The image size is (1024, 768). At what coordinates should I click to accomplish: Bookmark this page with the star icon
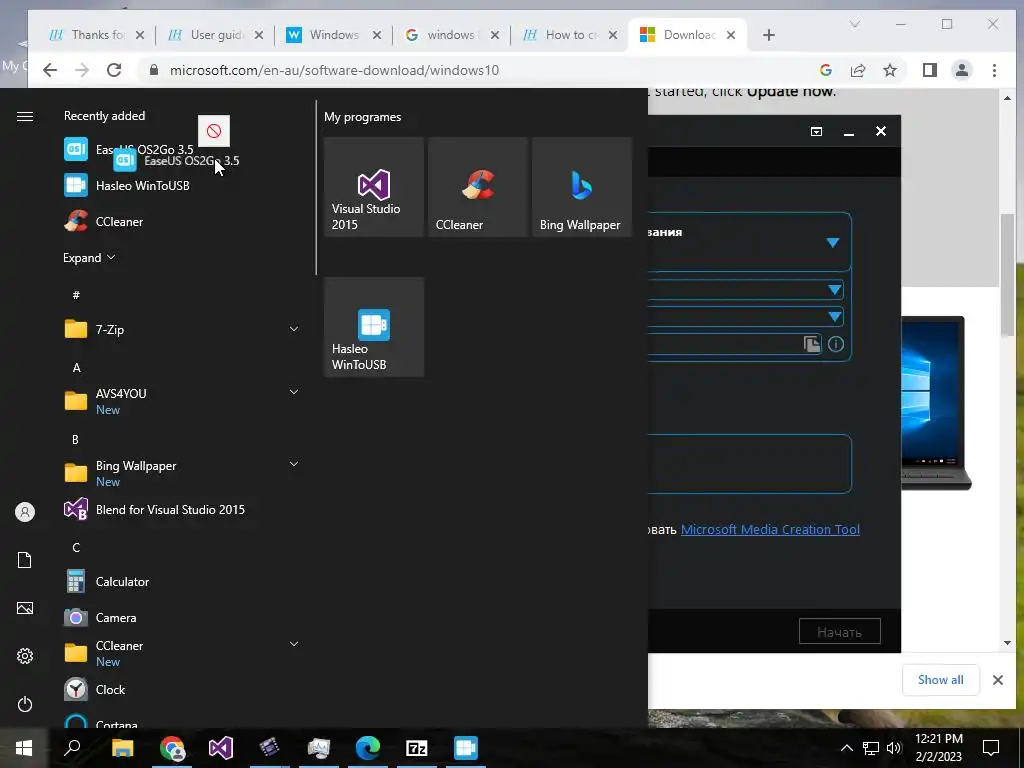[890, 71]
